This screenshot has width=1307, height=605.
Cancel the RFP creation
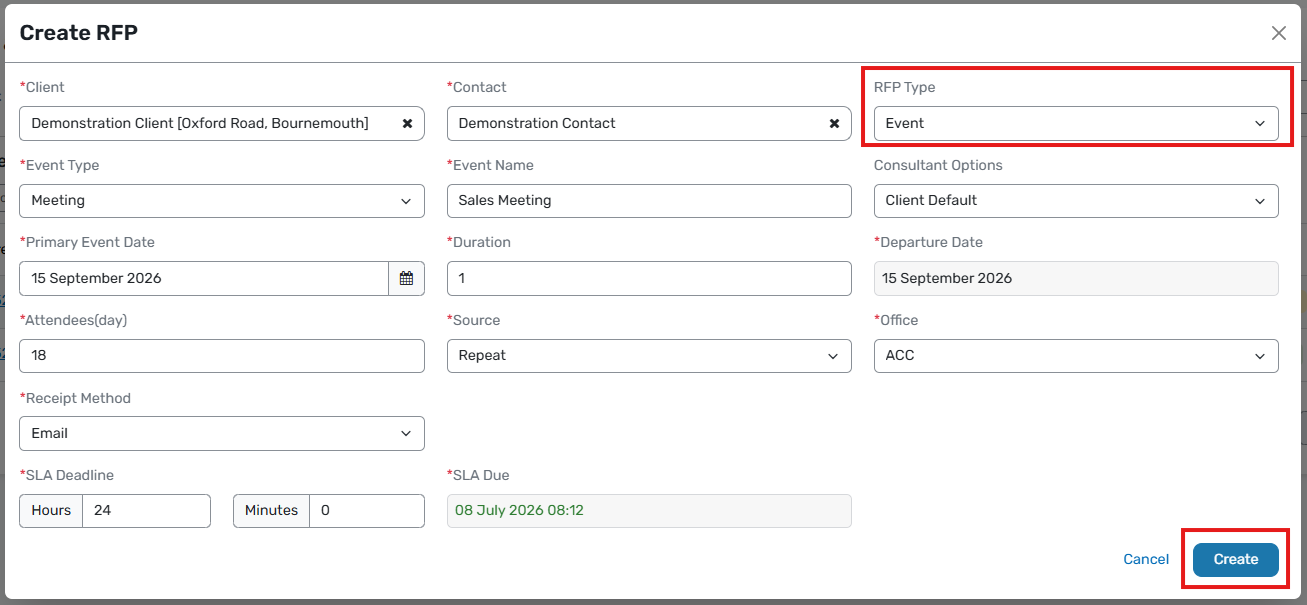point(1146,559)
